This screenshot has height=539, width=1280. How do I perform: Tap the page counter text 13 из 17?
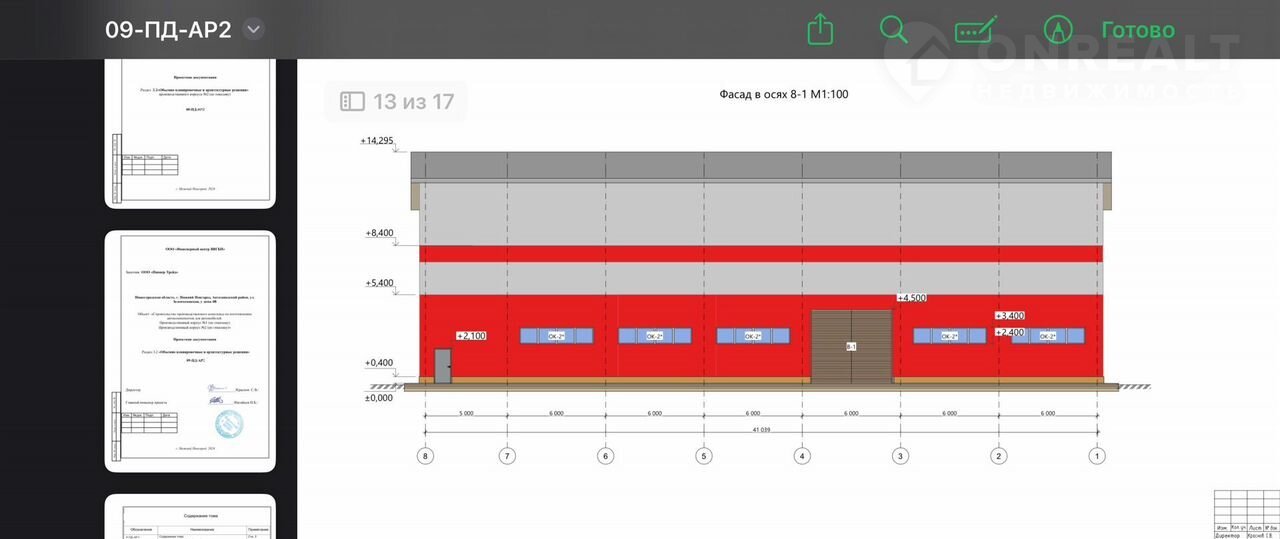tap(413, 101)
